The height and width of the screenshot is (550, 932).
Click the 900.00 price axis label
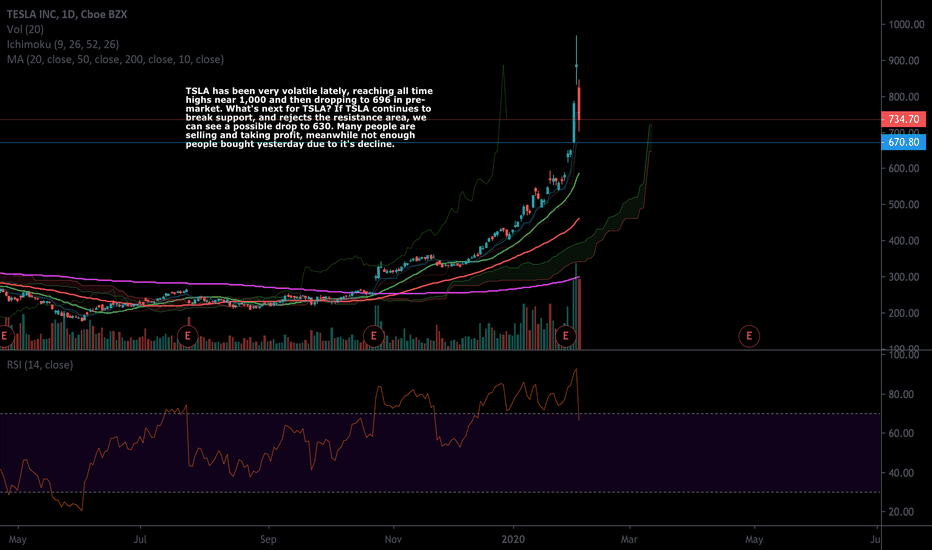tap(903, 61)
